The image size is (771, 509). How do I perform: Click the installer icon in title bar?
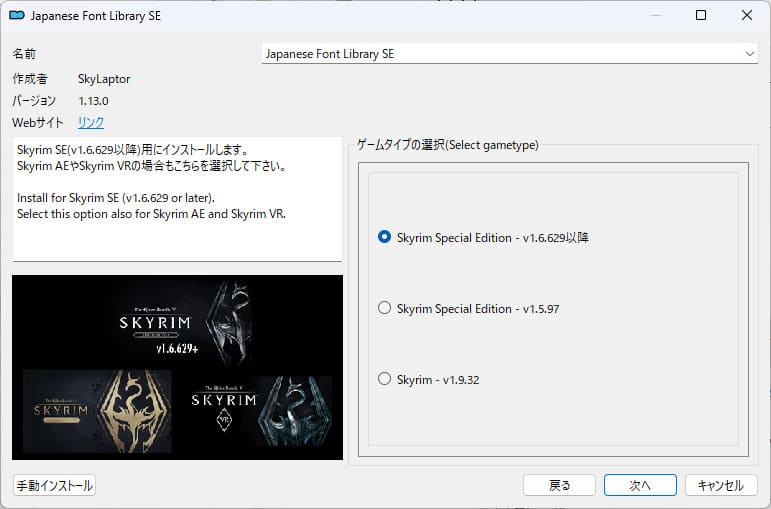pos(17,16)
